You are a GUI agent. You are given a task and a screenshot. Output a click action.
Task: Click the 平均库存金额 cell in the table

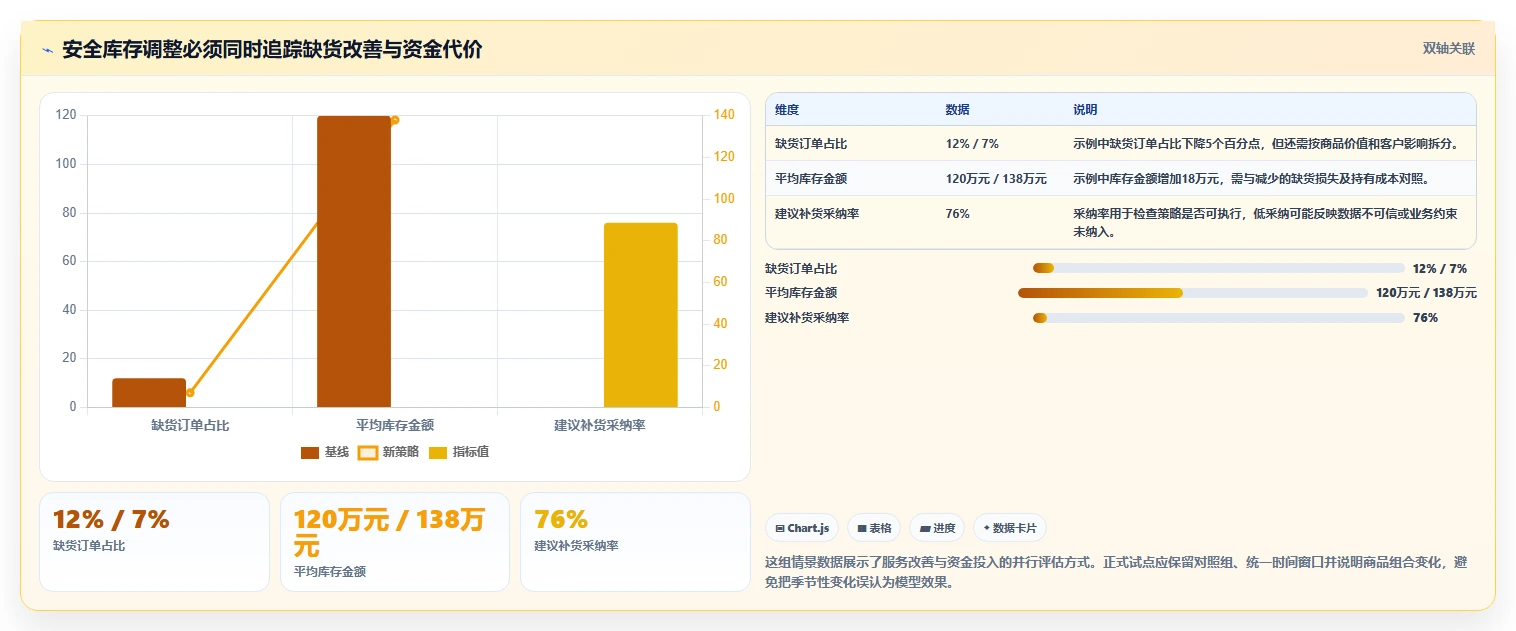tap(811, 179)
